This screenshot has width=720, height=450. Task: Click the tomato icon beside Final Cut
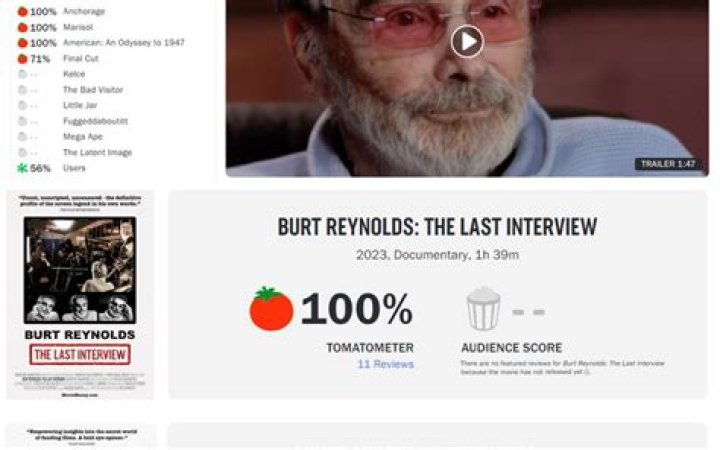tap(22, 59)
